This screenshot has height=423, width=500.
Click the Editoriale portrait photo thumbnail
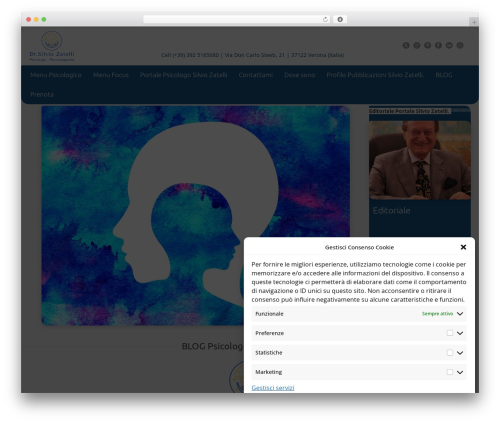click(420, 160)
